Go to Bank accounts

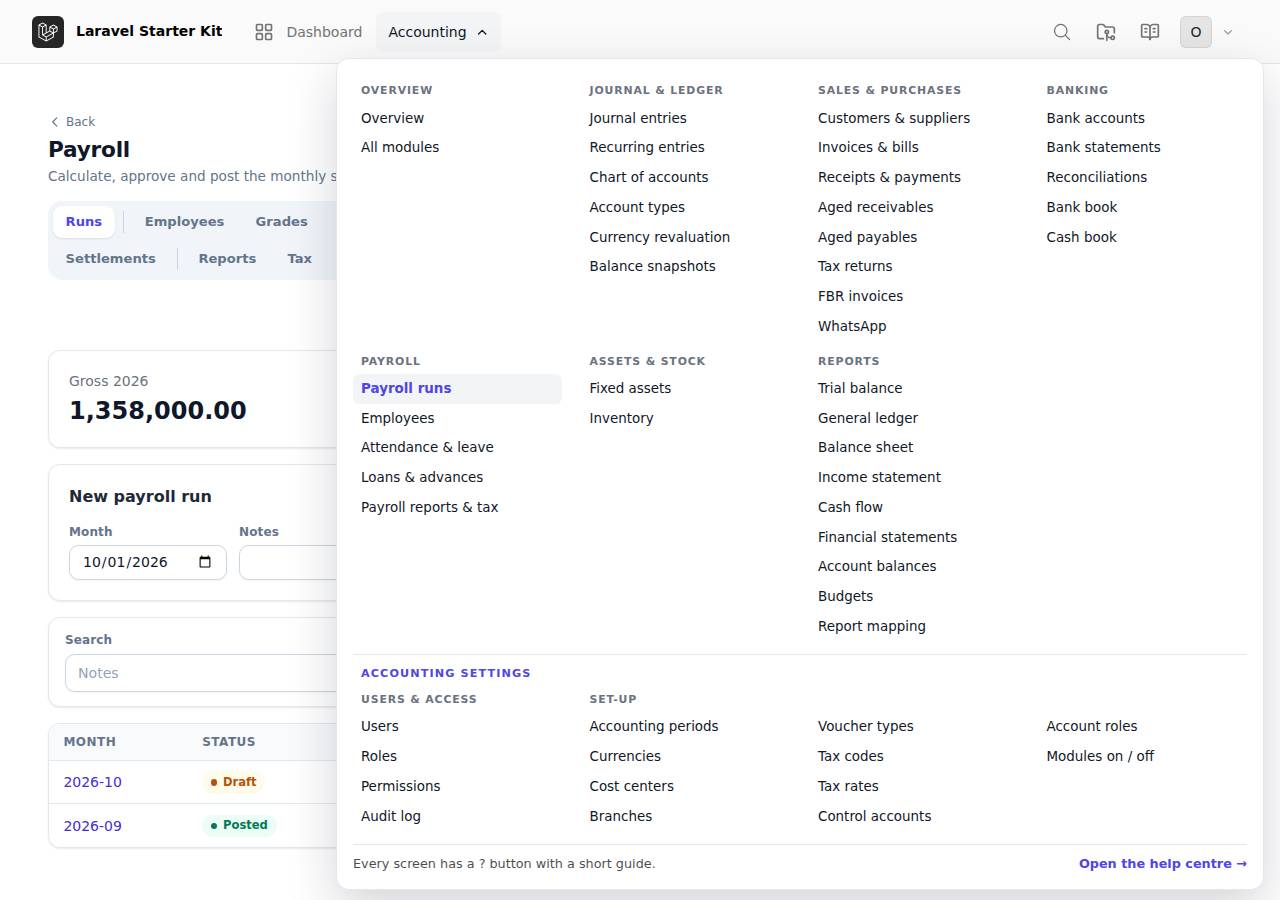point(1096,118)
